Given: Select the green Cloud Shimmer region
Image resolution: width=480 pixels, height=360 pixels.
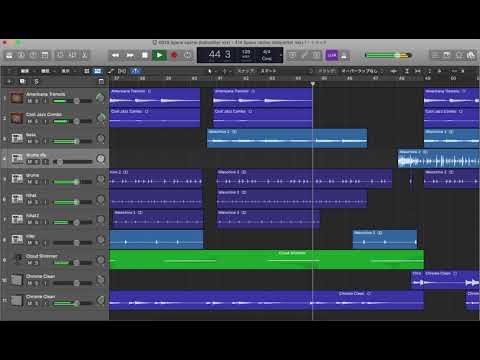Looking at the screenshot, I should (266, 260).
